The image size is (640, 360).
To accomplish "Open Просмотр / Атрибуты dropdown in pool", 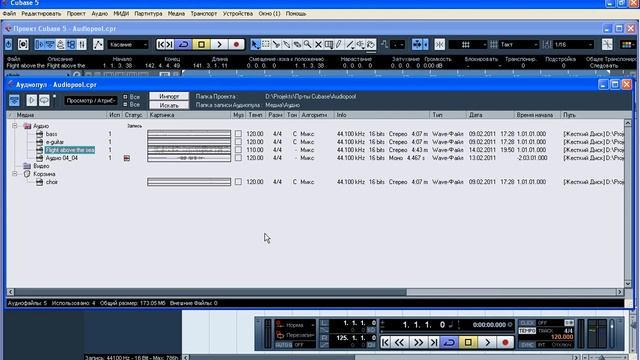I will click(91, 100).
